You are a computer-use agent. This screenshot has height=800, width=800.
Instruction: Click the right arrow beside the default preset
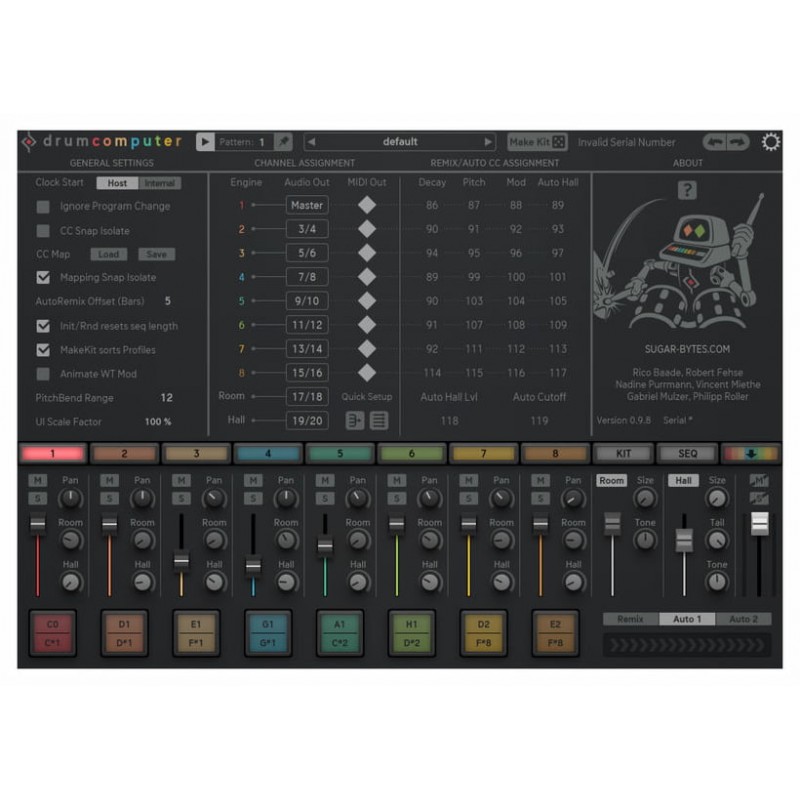489,141
